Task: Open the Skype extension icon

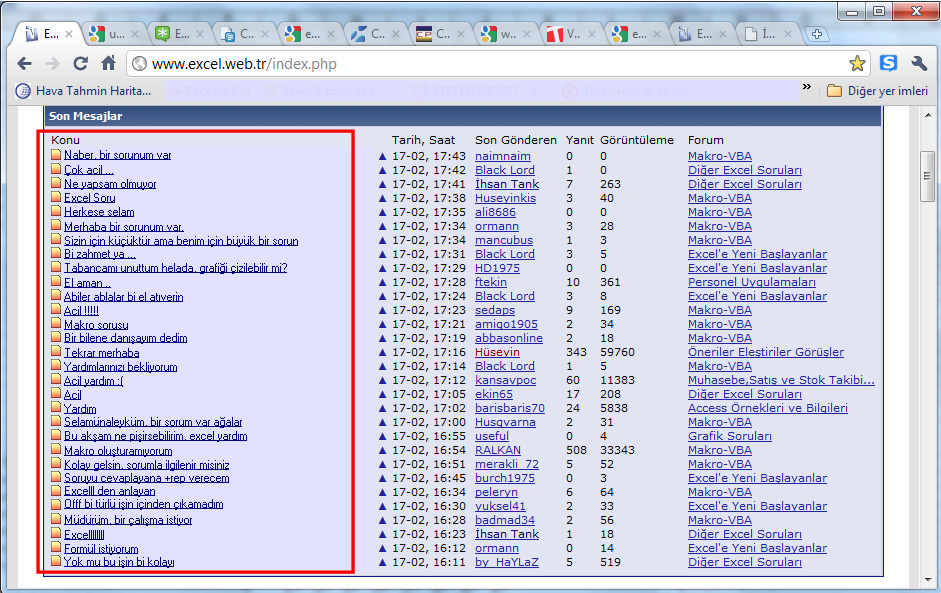Action: (888, 64)
